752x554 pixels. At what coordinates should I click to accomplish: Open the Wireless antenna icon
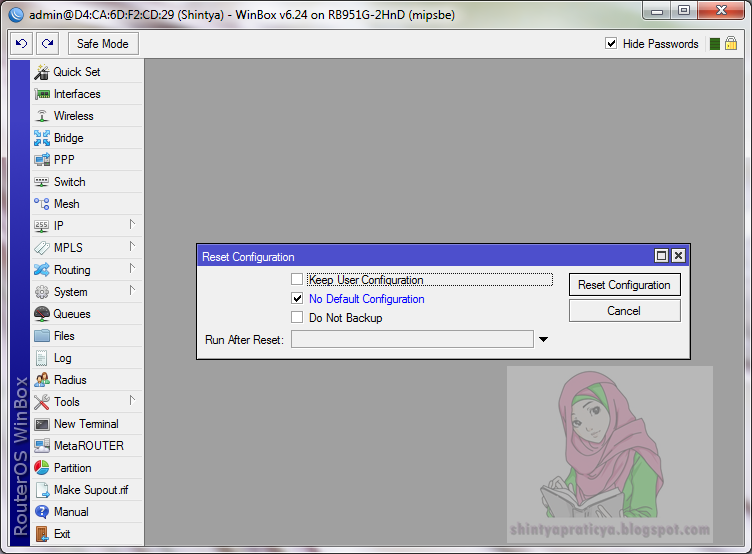click(x=42, y=116)
